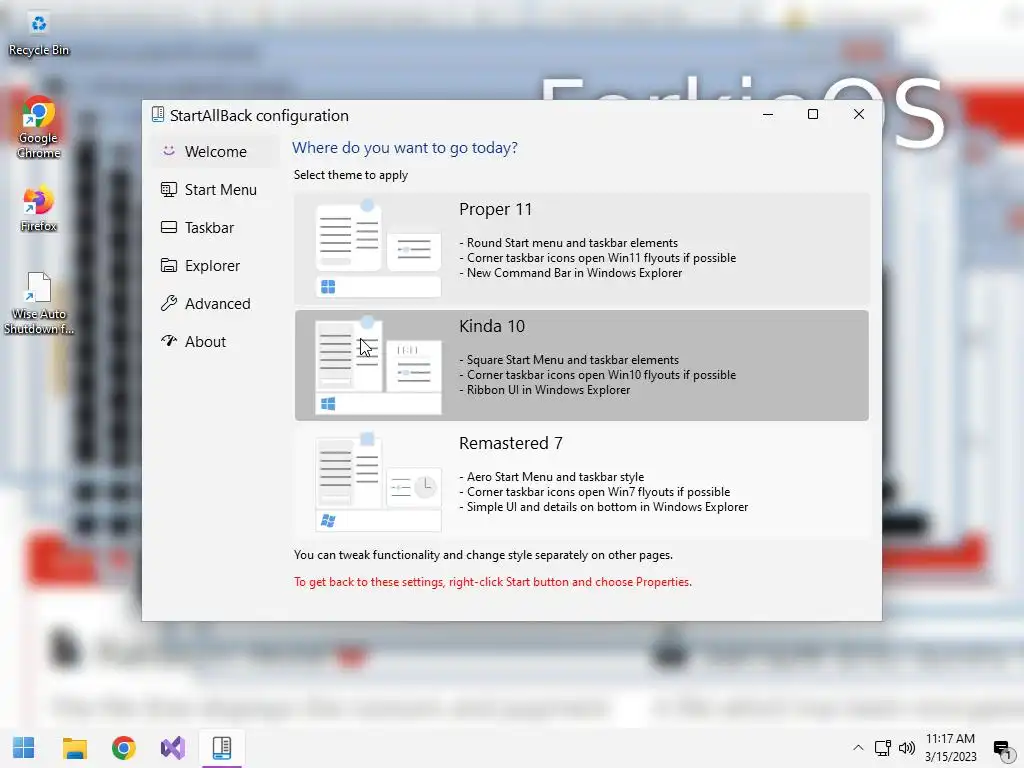The height and width of the screenshot is (768, 1024).
Task: Open File Explorer from the taskbar
Action: [74, 748]
